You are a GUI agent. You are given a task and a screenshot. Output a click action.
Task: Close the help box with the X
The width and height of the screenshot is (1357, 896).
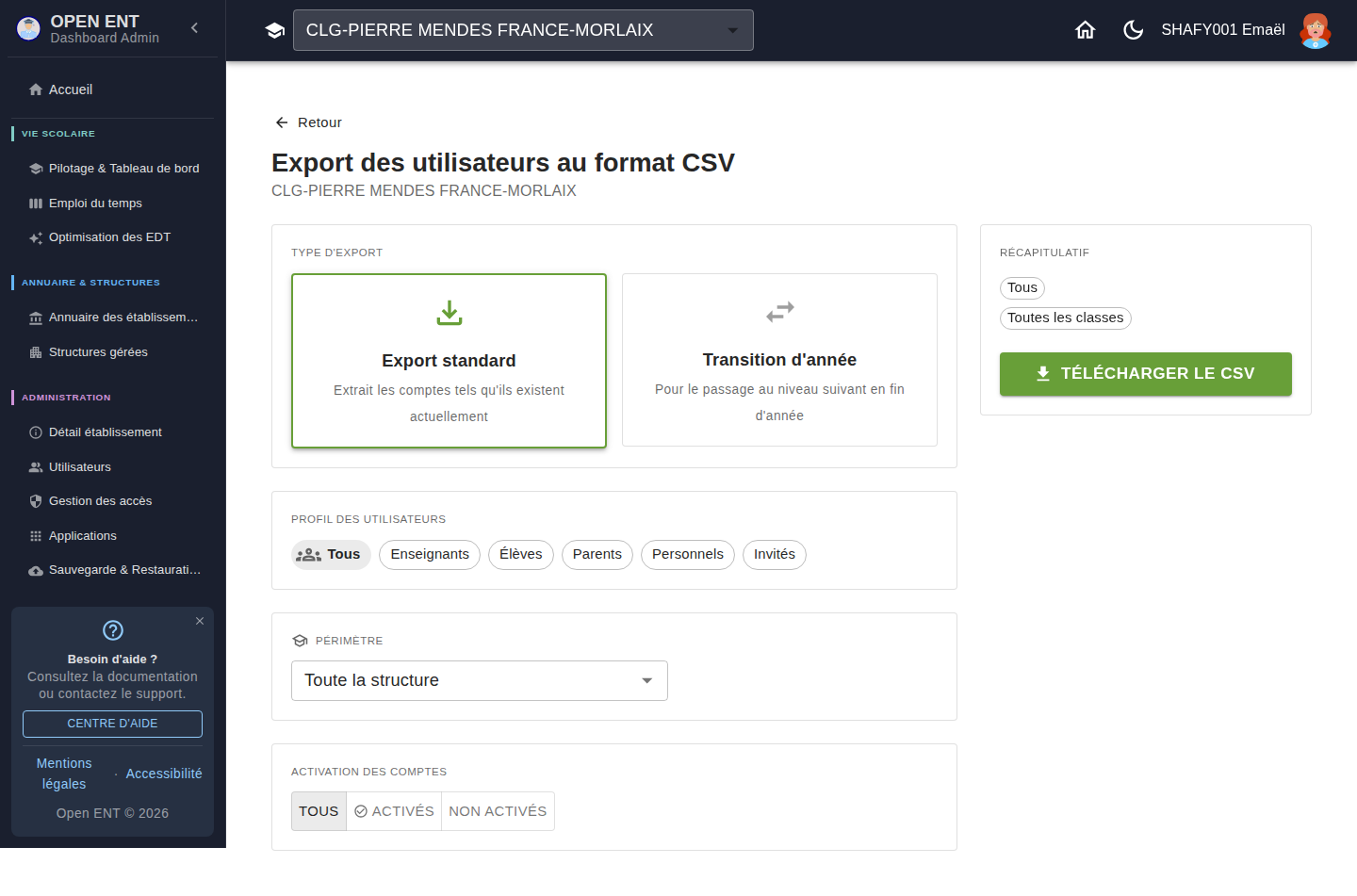click(x=200, y=621)
